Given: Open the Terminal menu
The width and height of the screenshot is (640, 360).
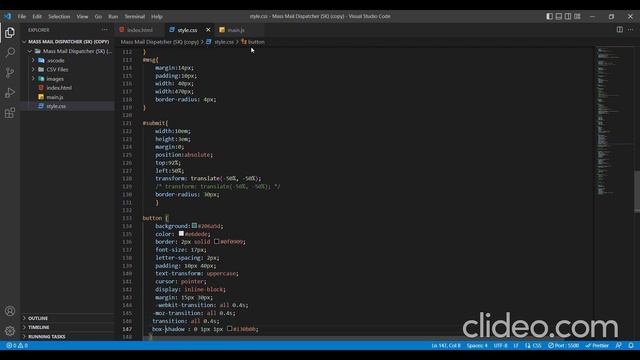Looking at the screenshot, I should [x=135, y=16].
